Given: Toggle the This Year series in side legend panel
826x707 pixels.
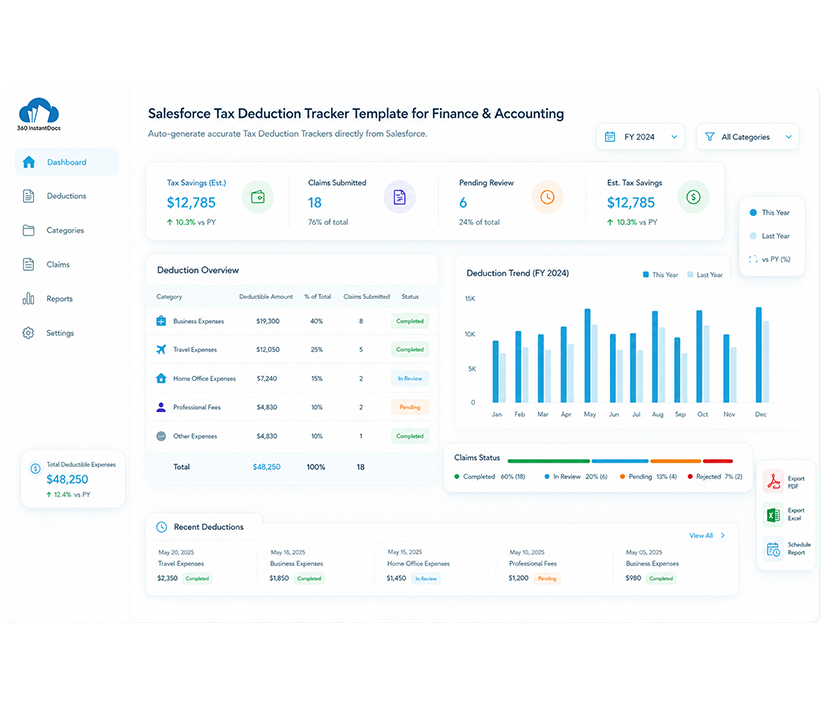Looking at the screenshot, I should 770,213.
